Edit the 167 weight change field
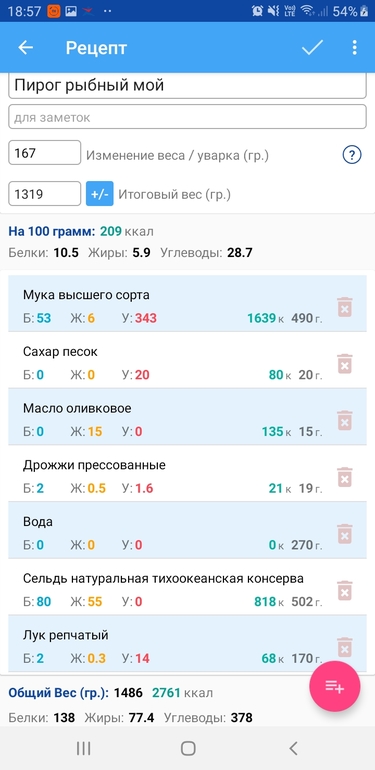 tap(45, 153)
